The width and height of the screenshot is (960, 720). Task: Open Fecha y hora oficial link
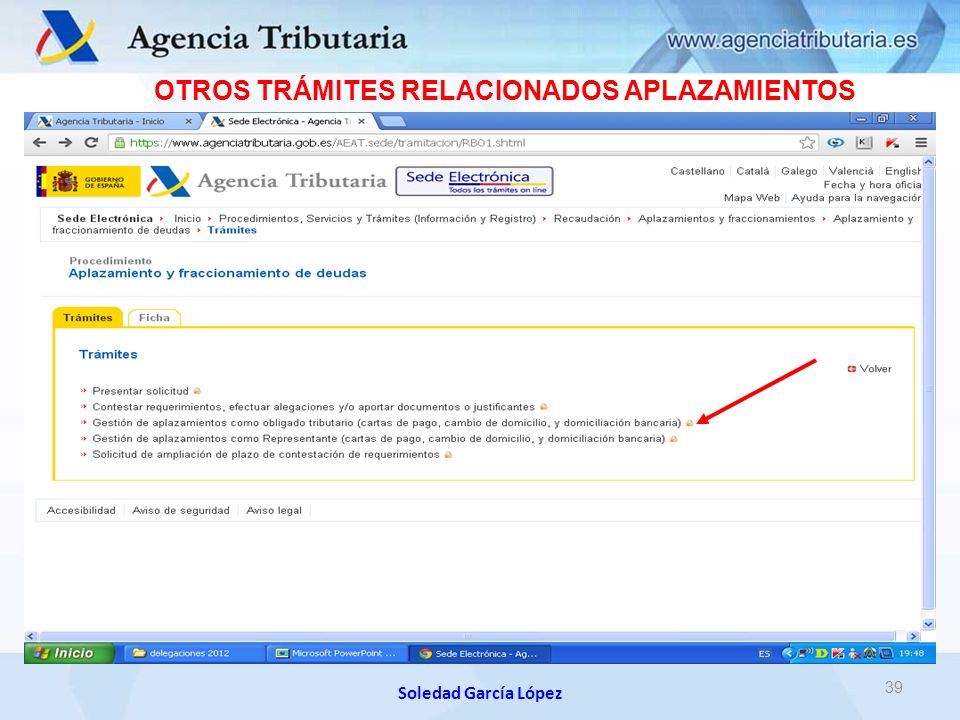point(872,184)
